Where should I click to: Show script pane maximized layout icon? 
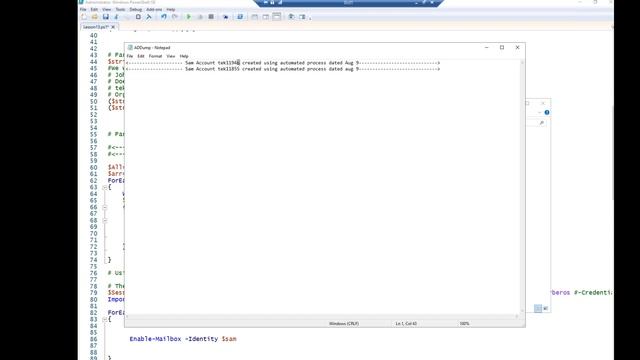pos(277,16)
